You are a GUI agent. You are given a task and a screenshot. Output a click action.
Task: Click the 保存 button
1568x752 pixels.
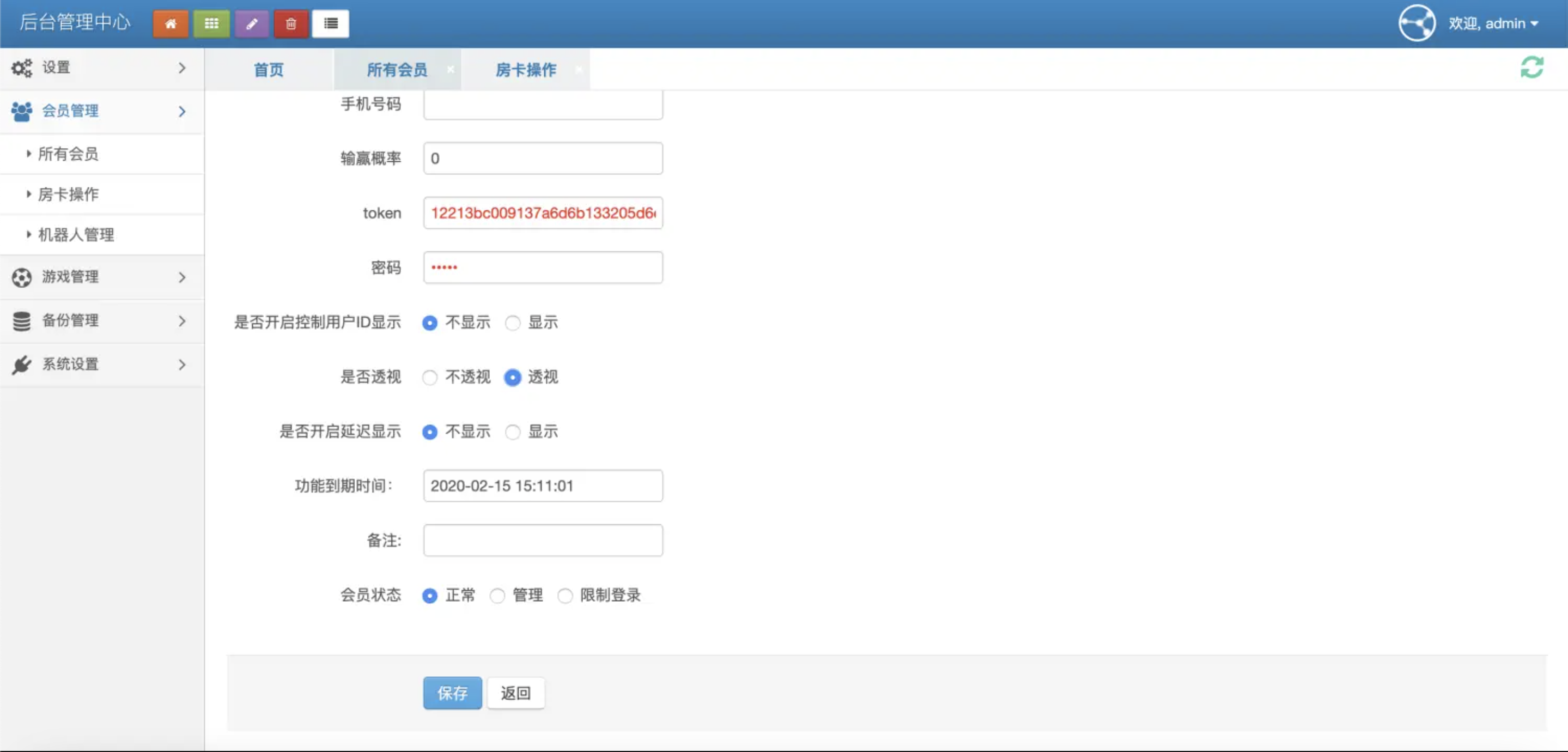[452, 693]
